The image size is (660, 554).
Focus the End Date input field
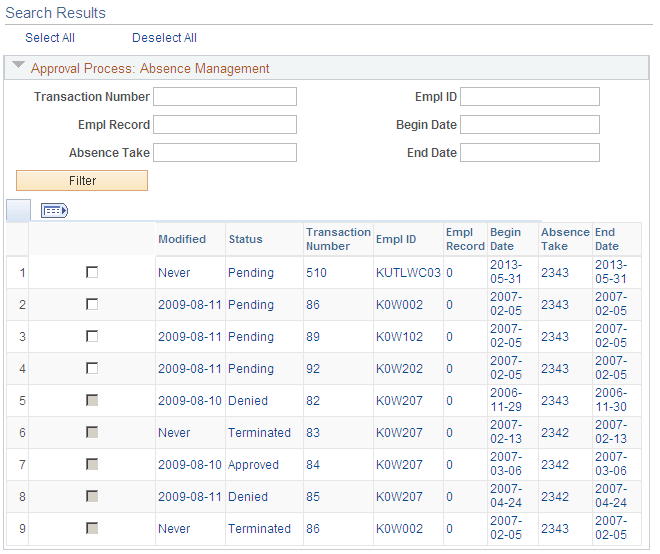[530, 152]
